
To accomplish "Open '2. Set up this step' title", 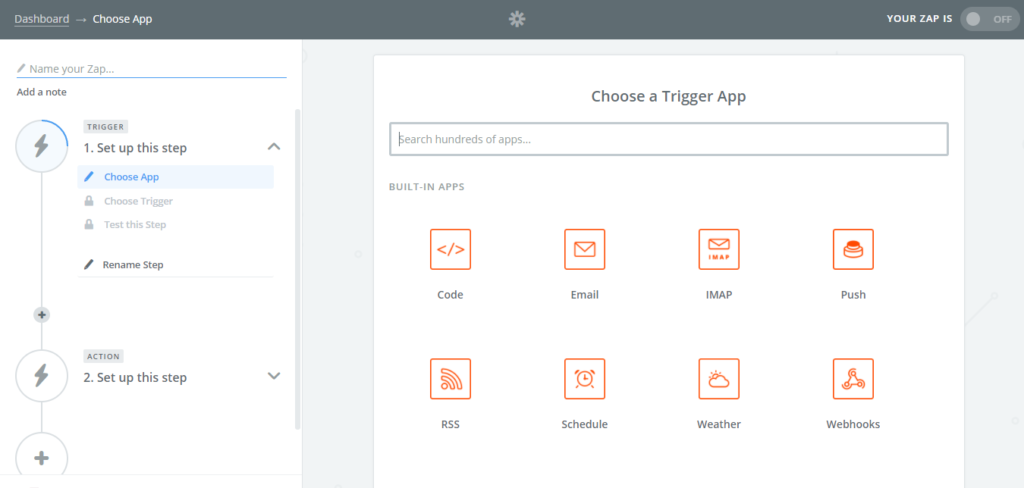I will [135, 378].
